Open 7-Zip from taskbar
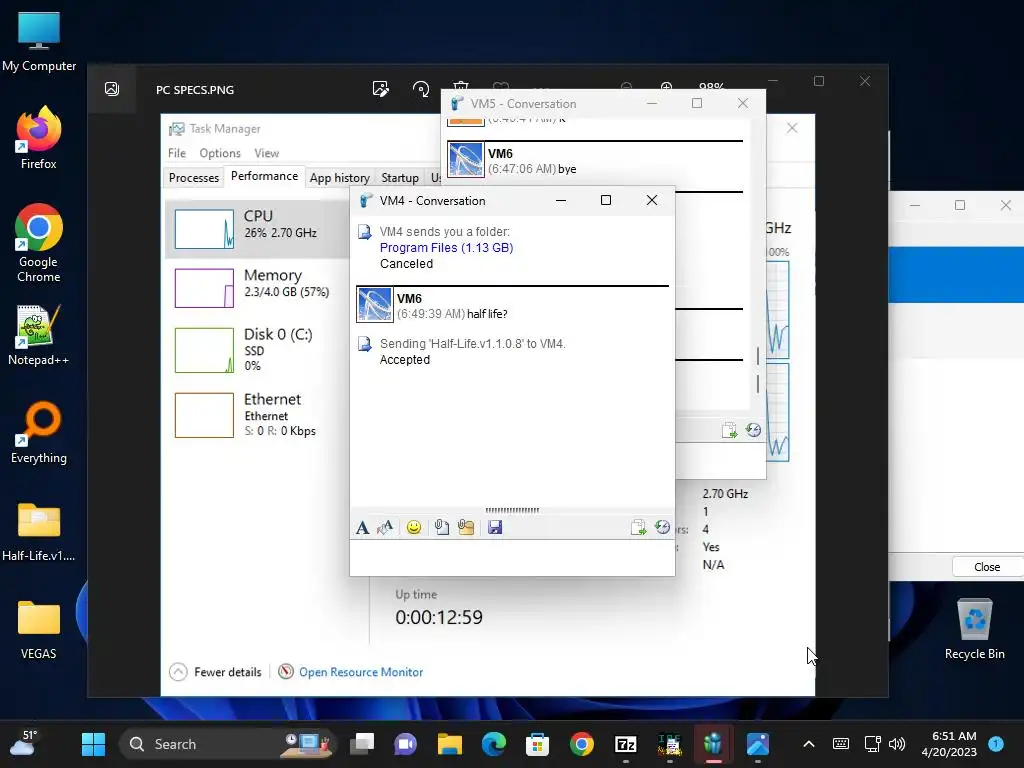Screen dimensions: 1024x768 (626, 744)
